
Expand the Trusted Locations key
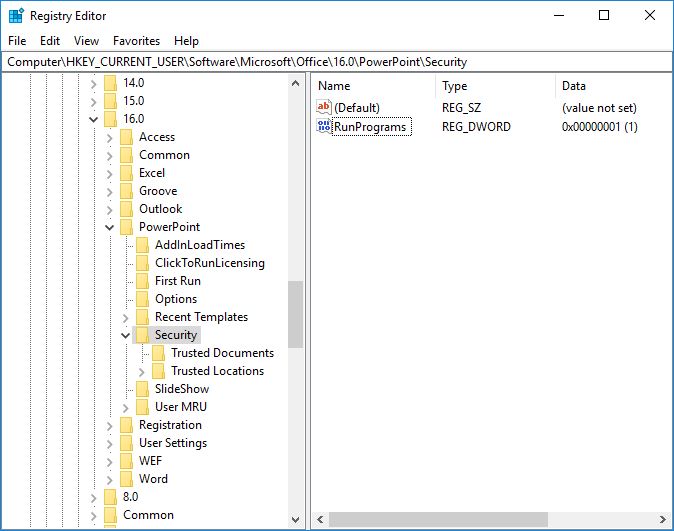(x=141, y=371)
